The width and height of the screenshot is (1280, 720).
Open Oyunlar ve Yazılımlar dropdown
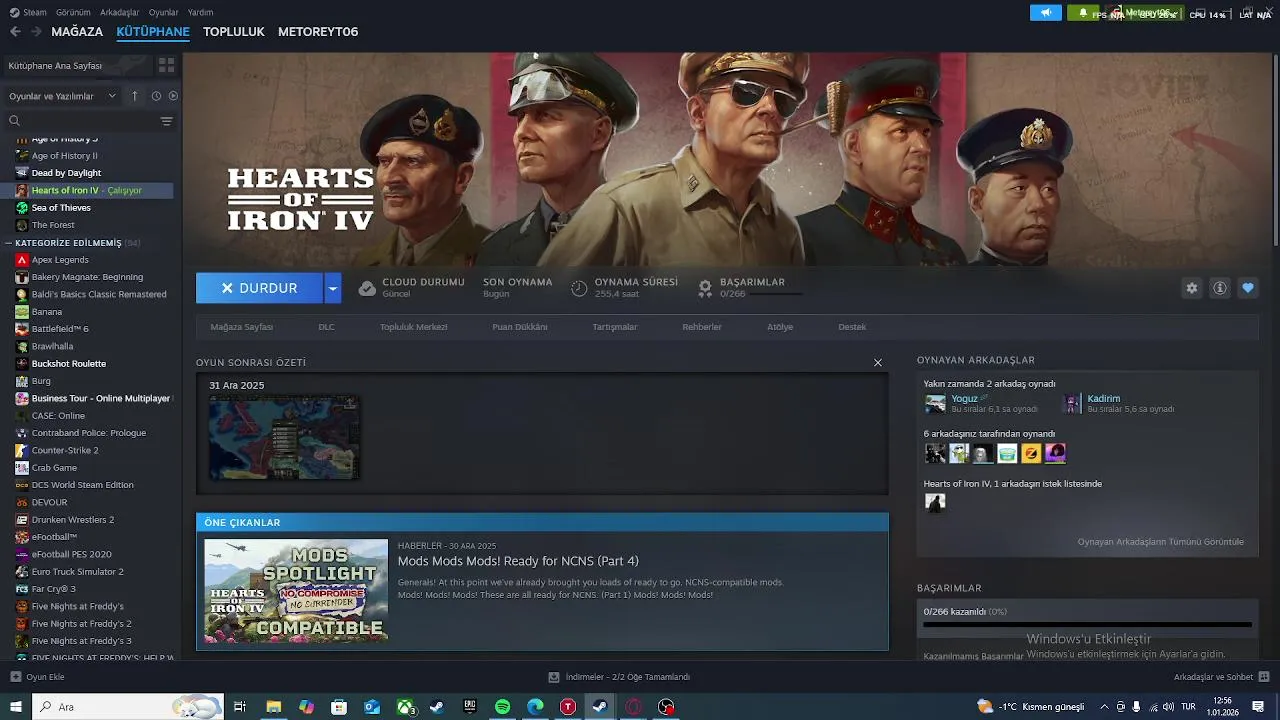[62, 96]
